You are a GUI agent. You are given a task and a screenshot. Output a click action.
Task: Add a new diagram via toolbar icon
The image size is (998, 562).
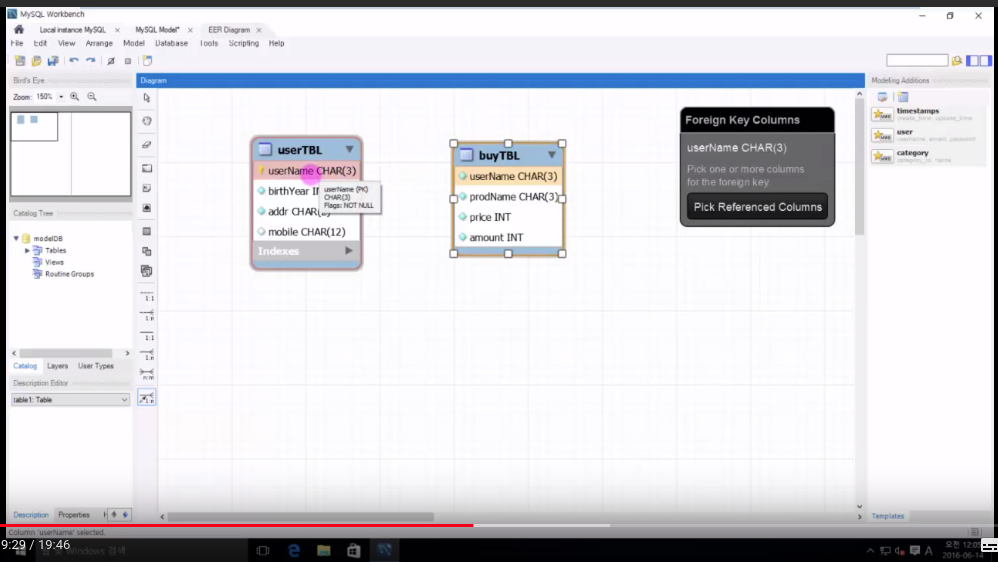147,61
